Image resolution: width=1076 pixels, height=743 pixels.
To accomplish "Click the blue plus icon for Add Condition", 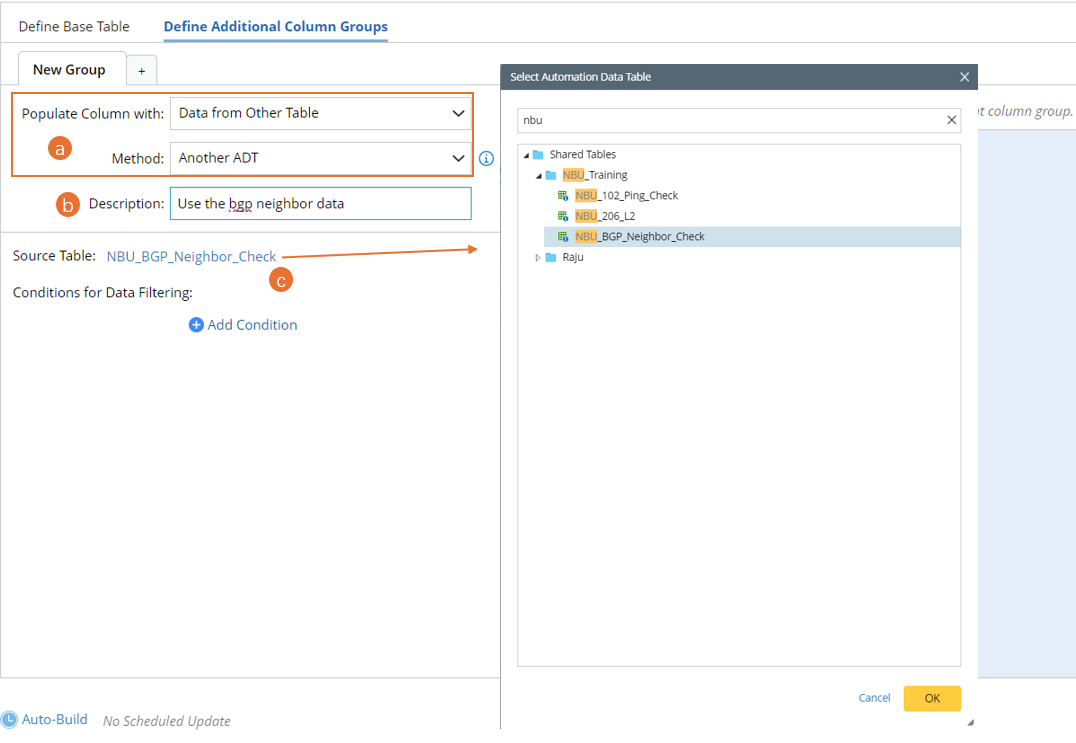I will coord(196,325).
